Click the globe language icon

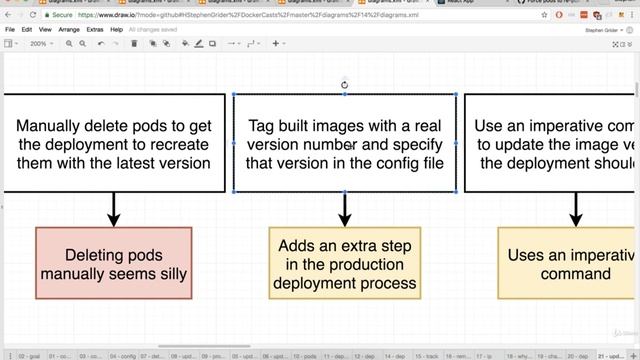click(x=630, y=30)
